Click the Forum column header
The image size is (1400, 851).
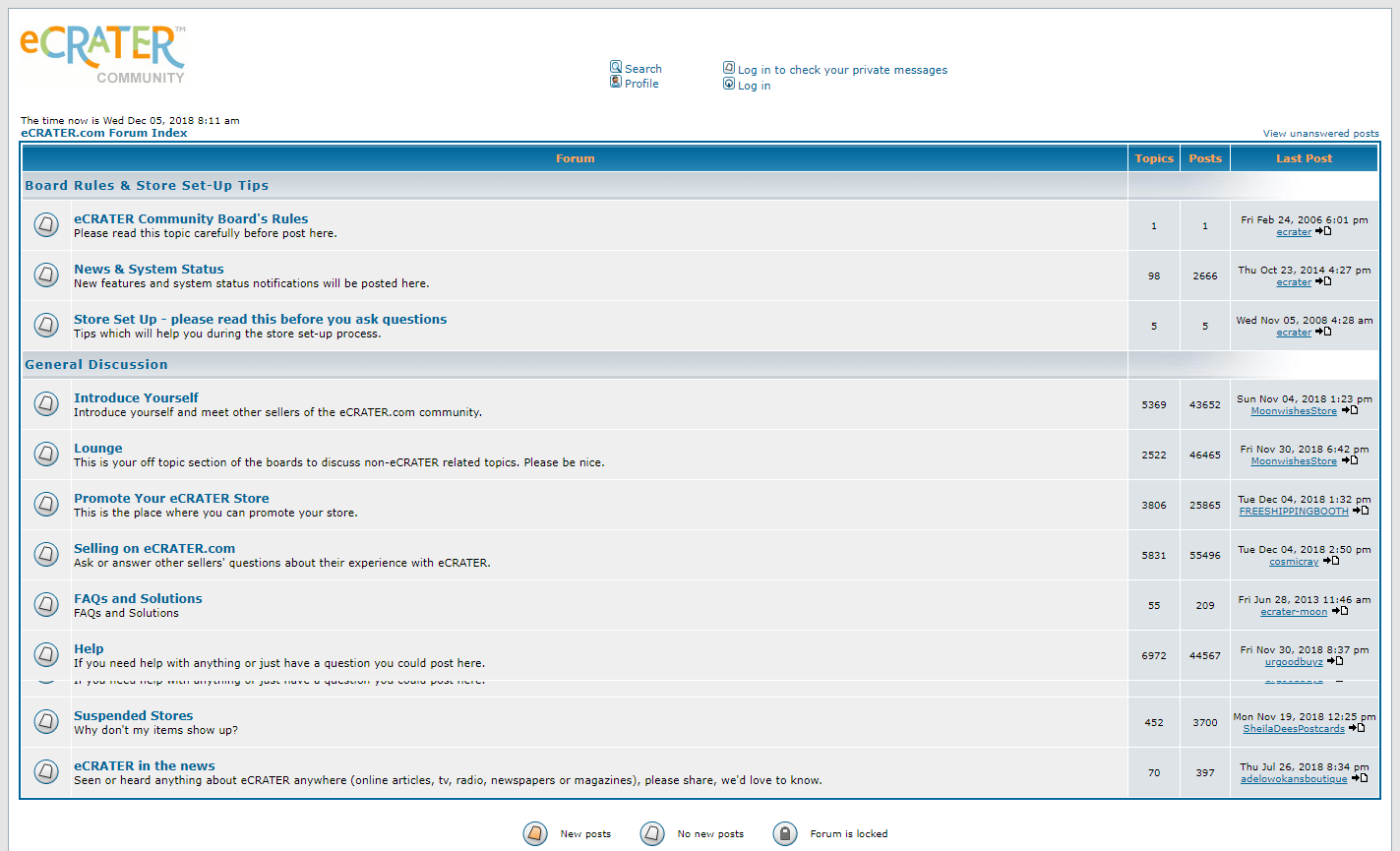(575, 157)
